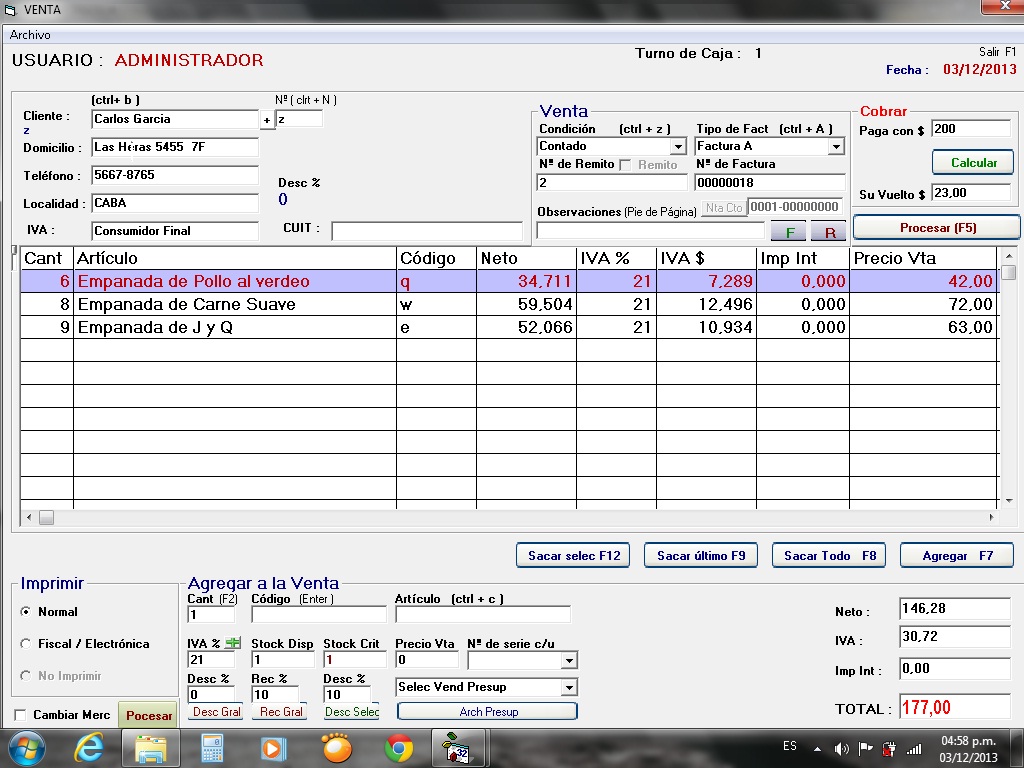Select the sales application taskbar icon

pos(458,748)
